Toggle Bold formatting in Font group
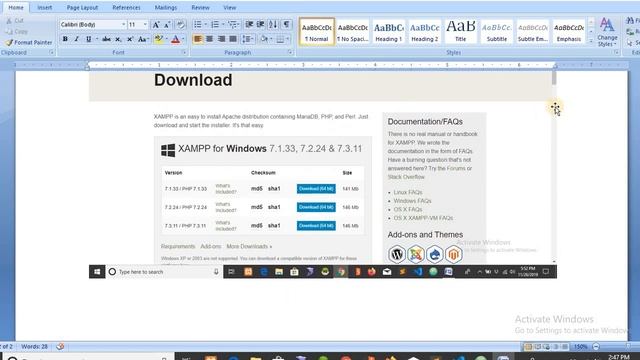The height and width of the screenshot is (360, 640). tap(65, 39)
